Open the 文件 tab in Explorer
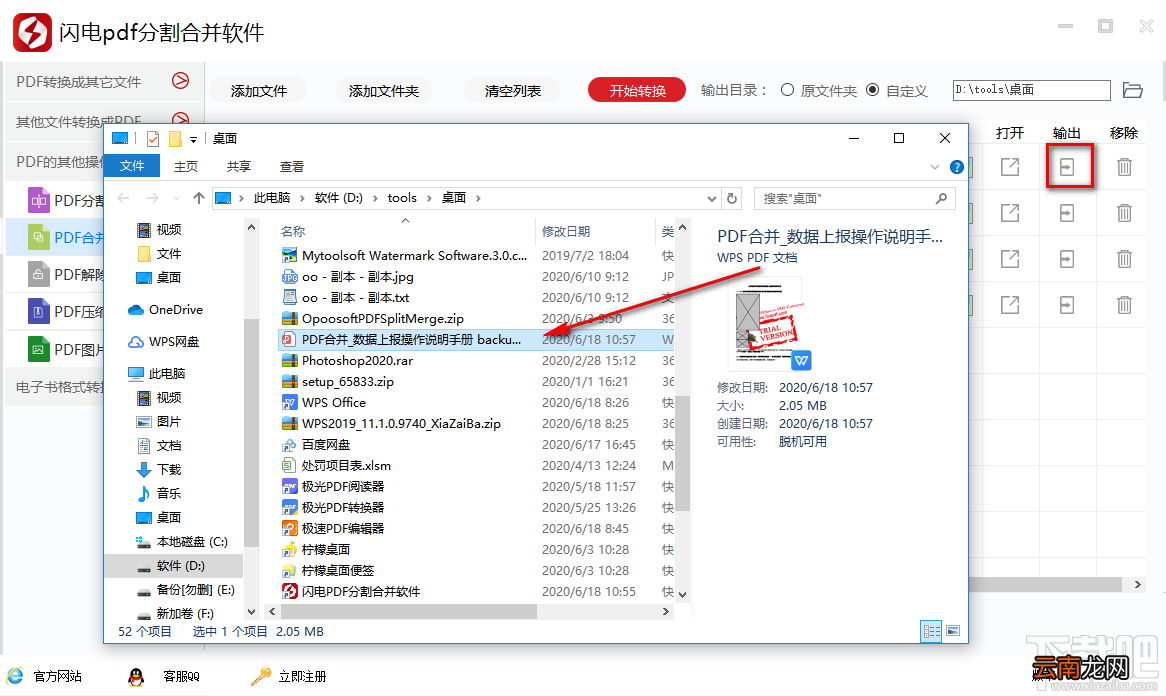Viewport: 1166px width, 696px height. click(x=132, y=166)
